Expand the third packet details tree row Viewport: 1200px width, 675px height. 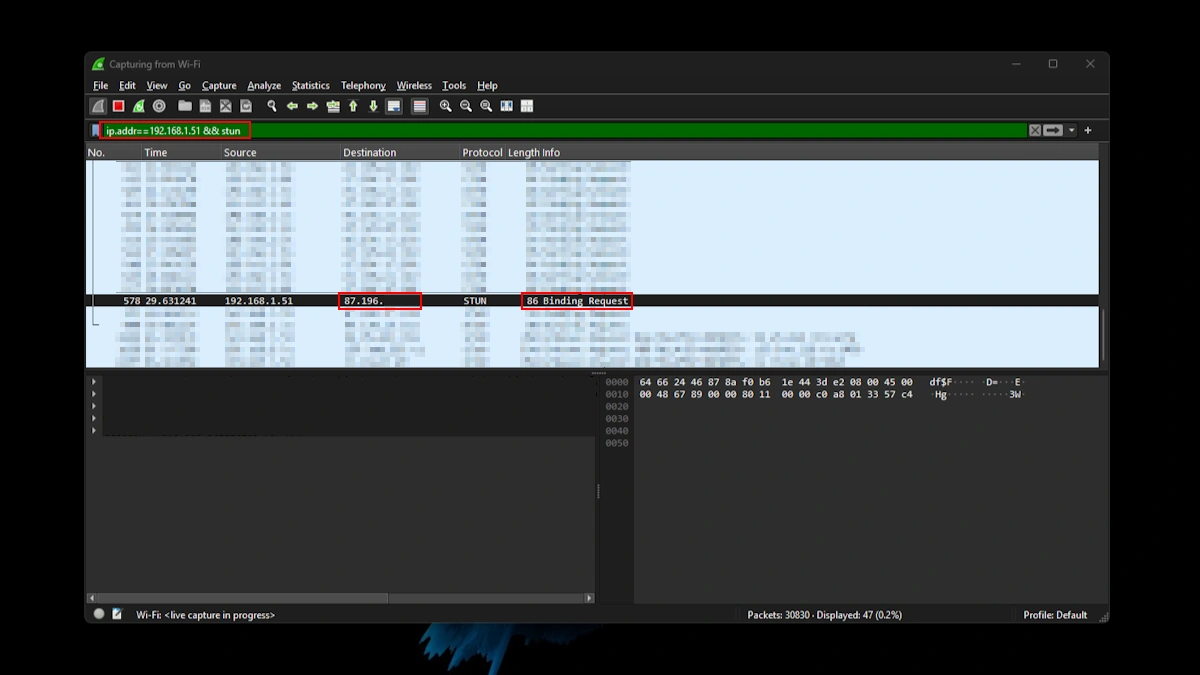click(x=95, y=406)
